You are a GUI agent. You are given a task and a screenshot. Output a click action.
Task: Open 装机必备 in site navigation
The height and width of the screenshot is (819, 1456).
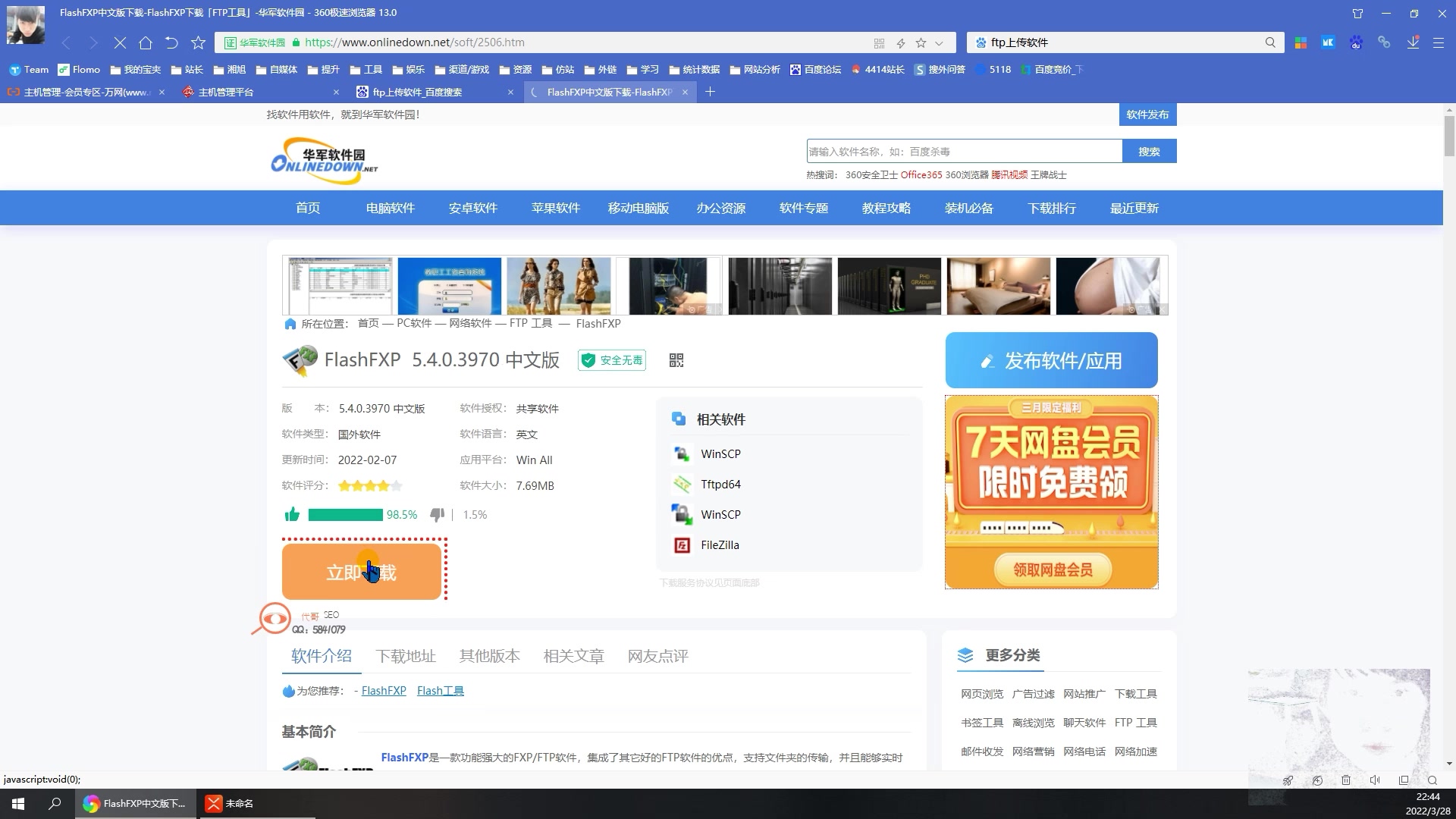(x=969, y=208)
